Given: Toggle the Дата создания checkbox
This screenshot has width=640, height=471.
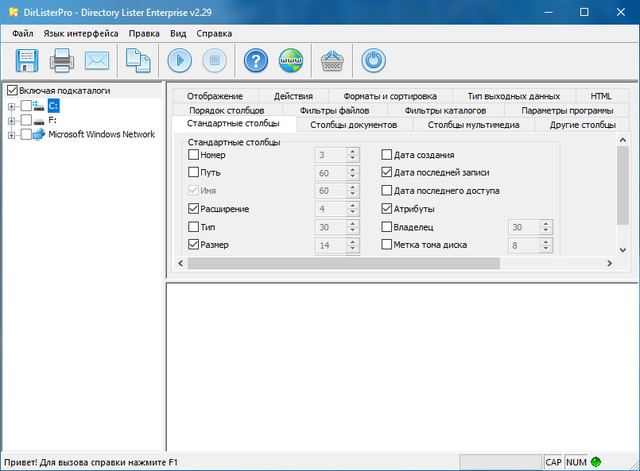Looking at the screenshot, I should (387, 155).
